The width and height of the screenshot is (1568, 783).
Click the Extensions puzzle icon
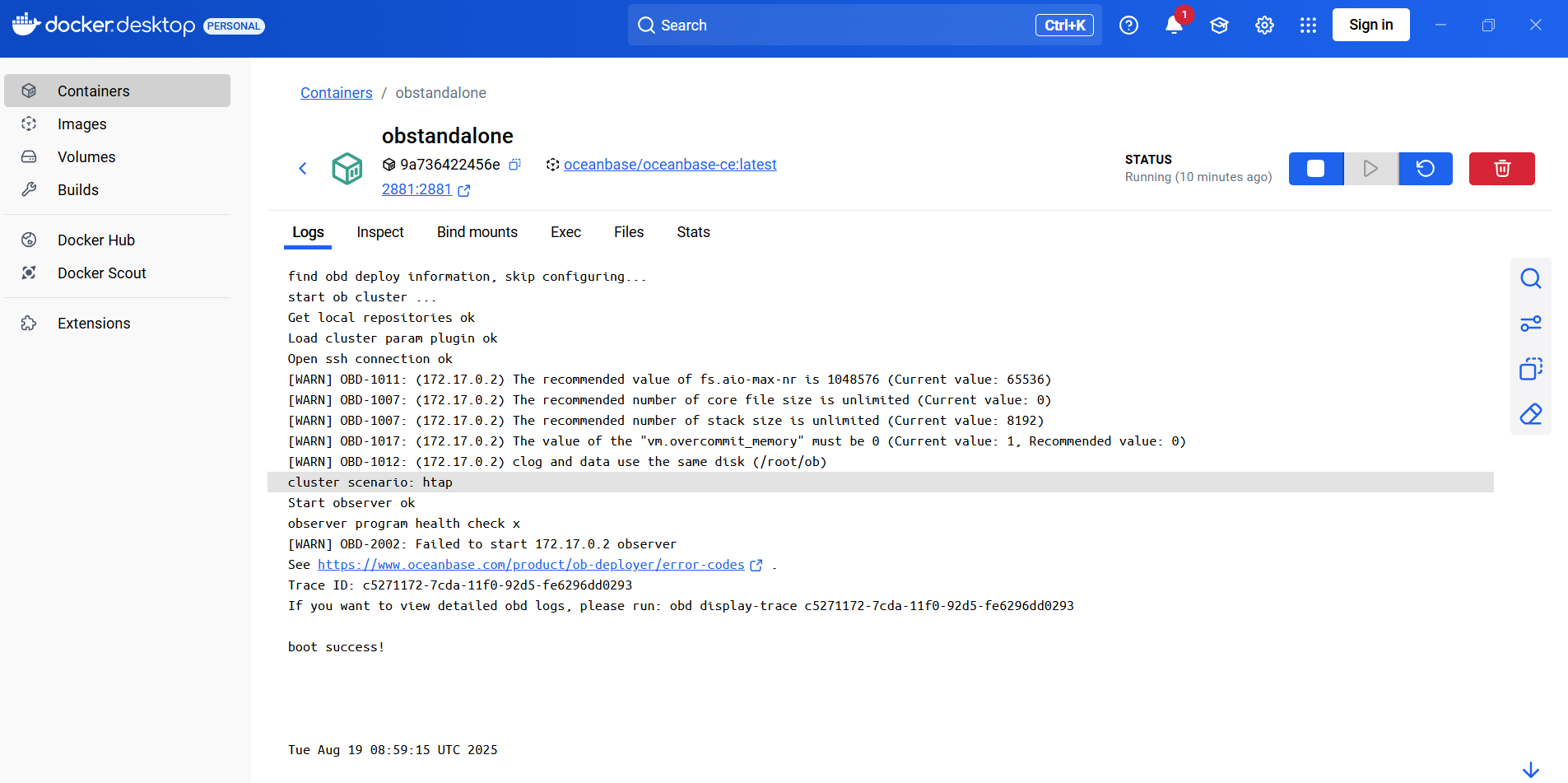[x=29, y=323]
